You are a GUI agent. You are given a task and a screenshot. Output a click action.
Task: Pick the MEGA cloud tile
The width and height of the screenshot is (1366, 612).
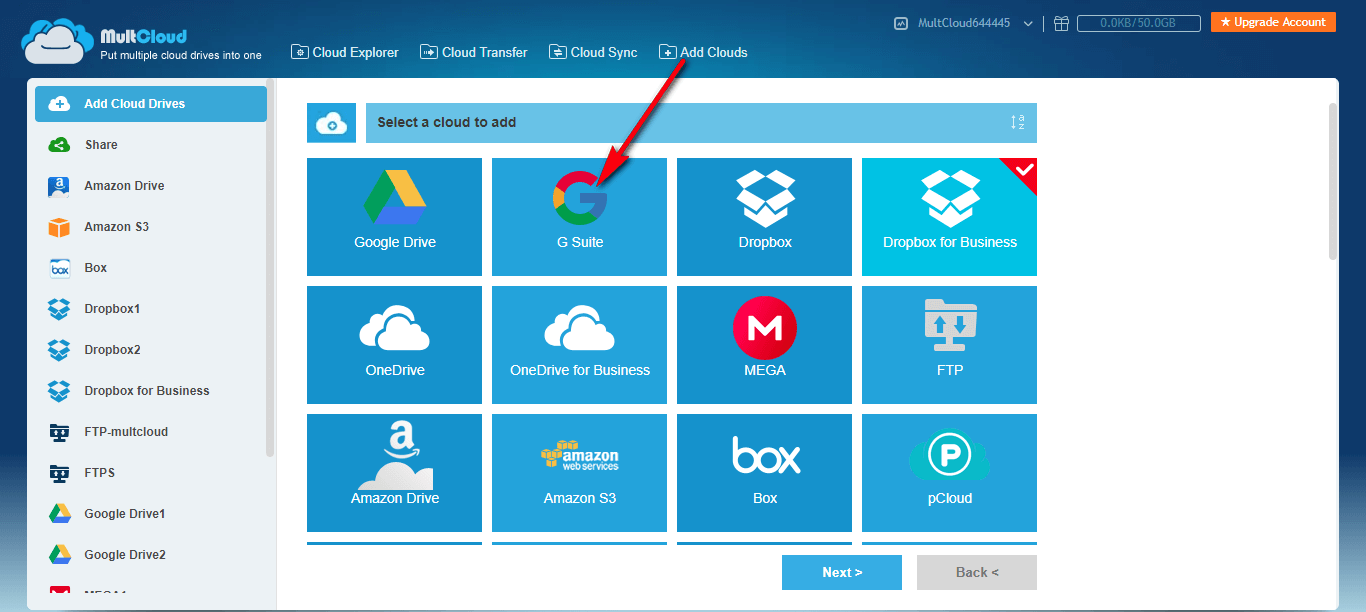point(764,344)
